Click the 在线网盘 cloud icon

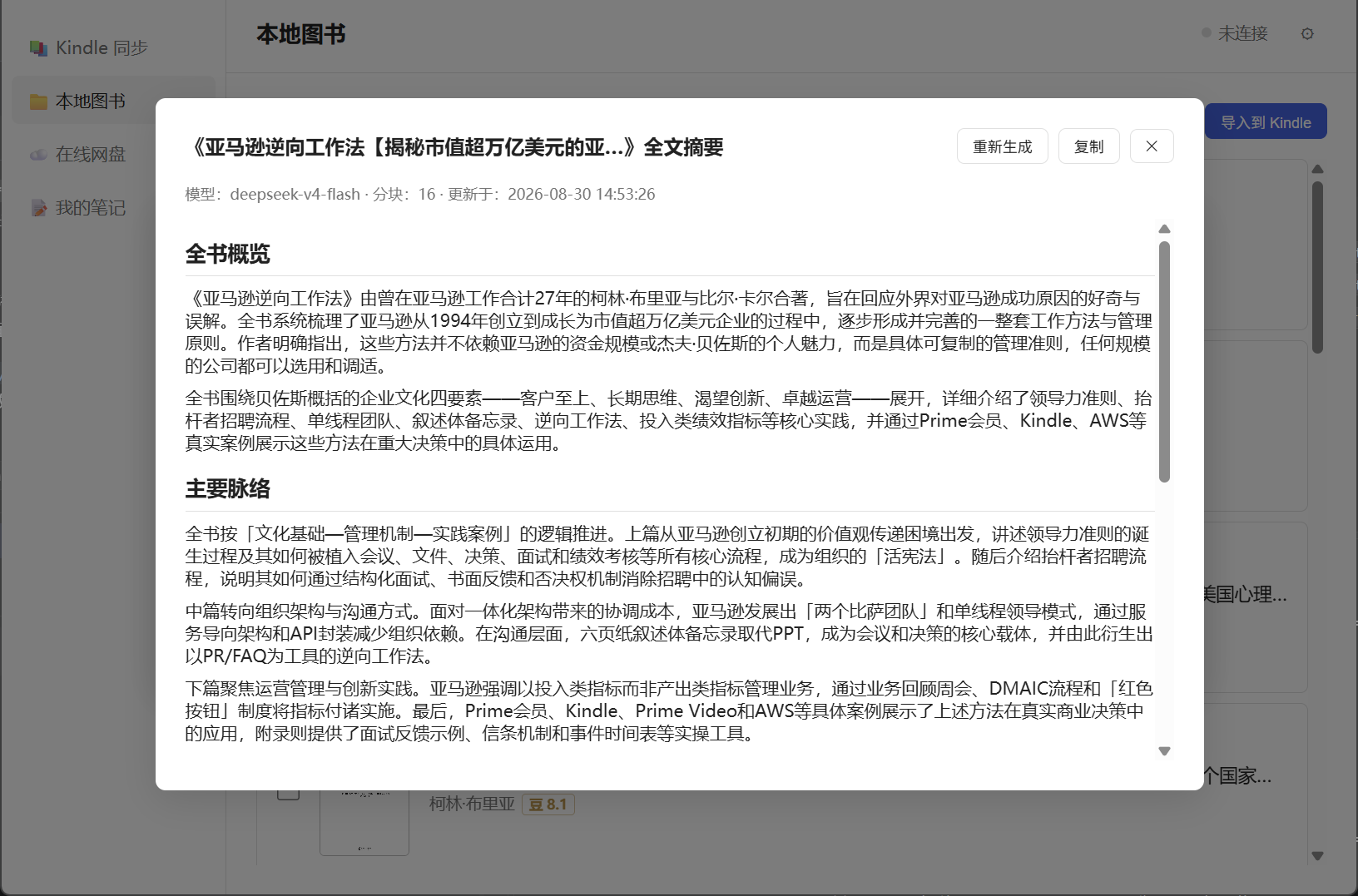pos(38,155)
